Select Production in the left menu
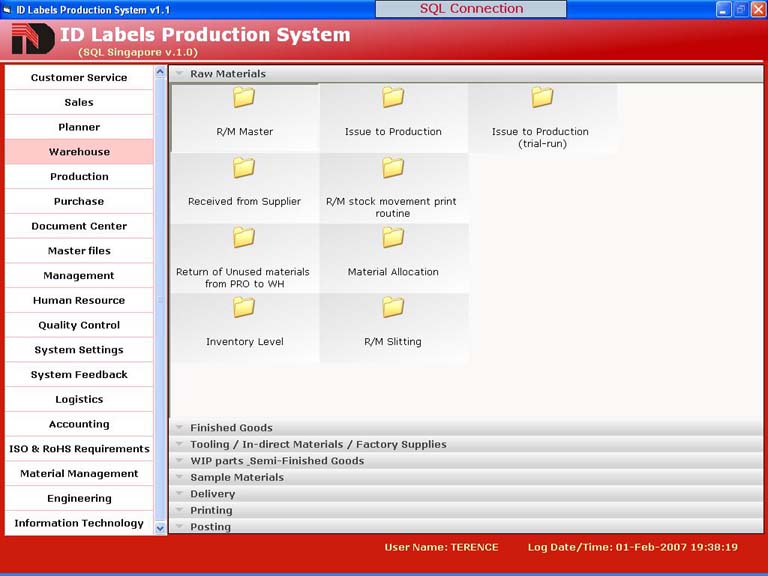768x576 pixels. (79, 177)
